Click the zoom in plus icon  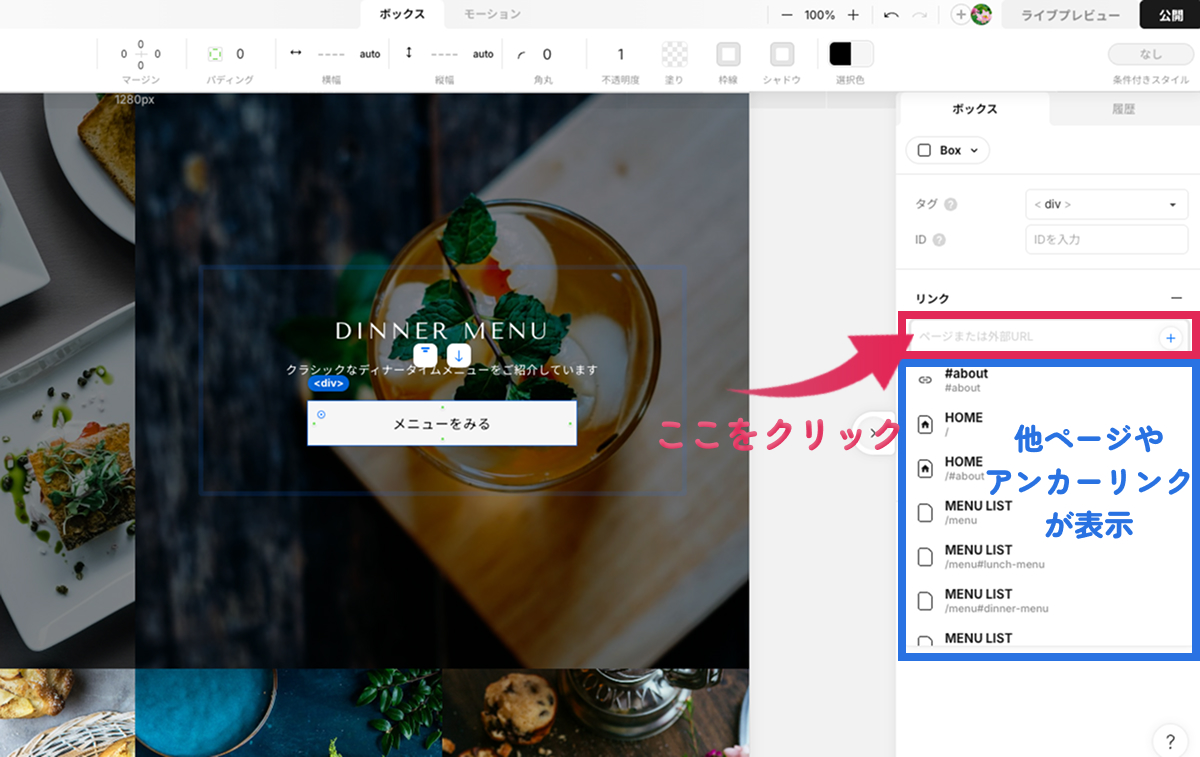click(853, 15)
